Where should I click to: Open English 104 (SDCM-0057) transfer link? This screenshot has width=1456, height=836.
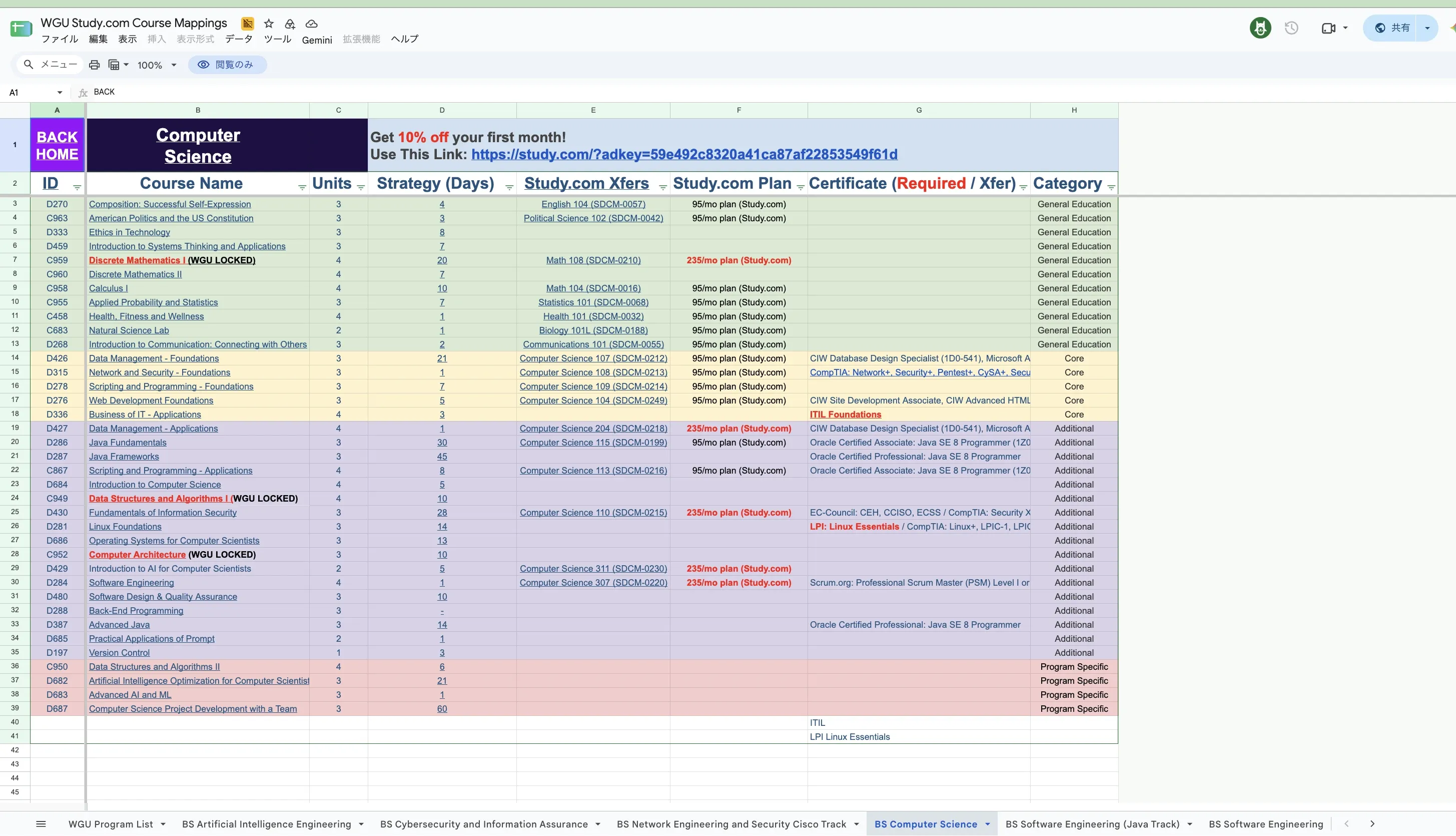[x=593, y=204]
